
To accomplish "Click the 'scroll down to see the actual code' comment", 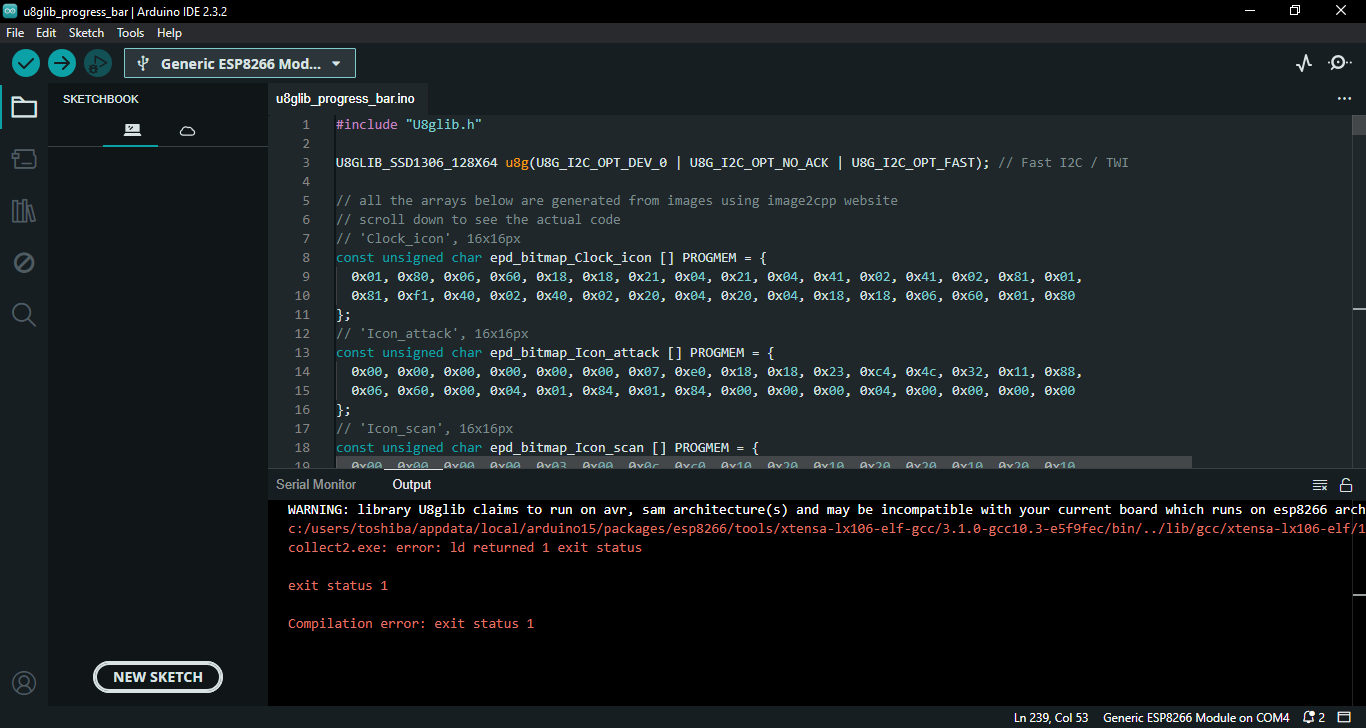I will 478,219.
